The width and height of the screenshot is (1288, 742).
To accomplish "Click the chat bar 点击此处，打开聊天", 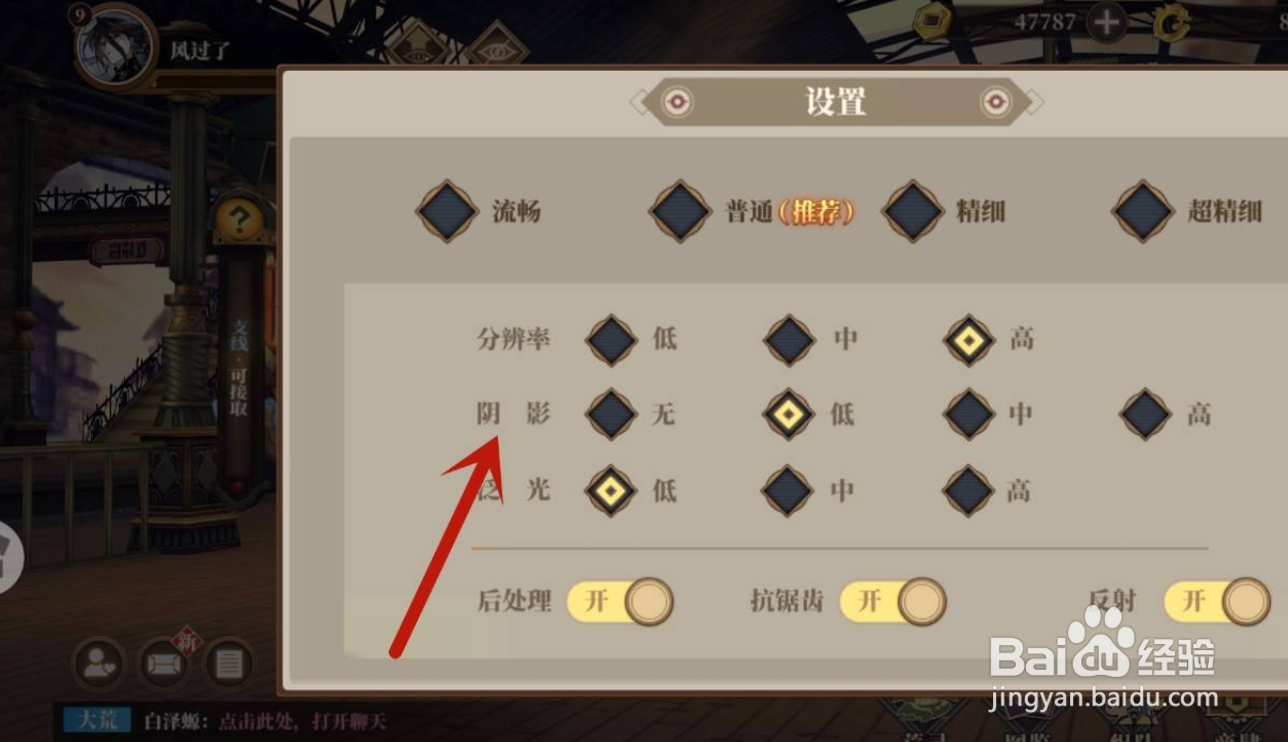I will coord(265,721).
